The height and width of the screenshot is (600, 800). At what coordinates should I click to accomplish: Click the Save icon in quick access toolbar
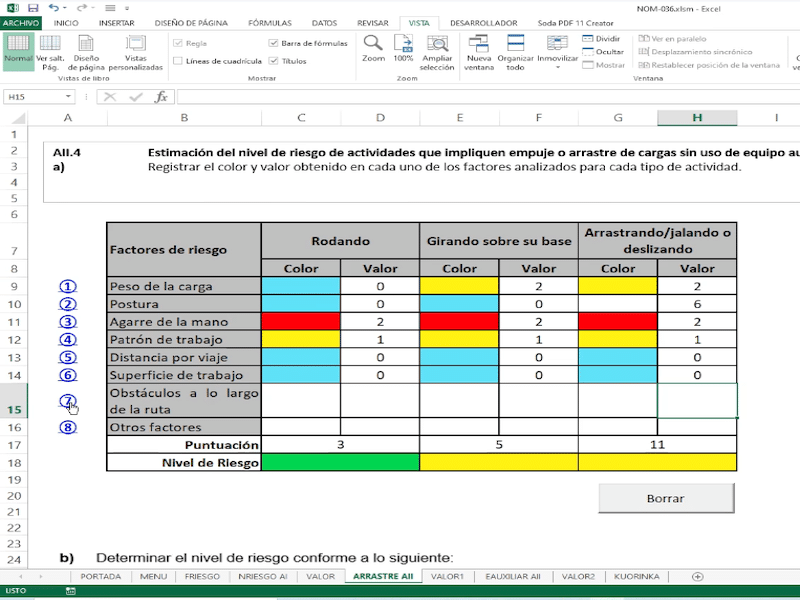33,8
